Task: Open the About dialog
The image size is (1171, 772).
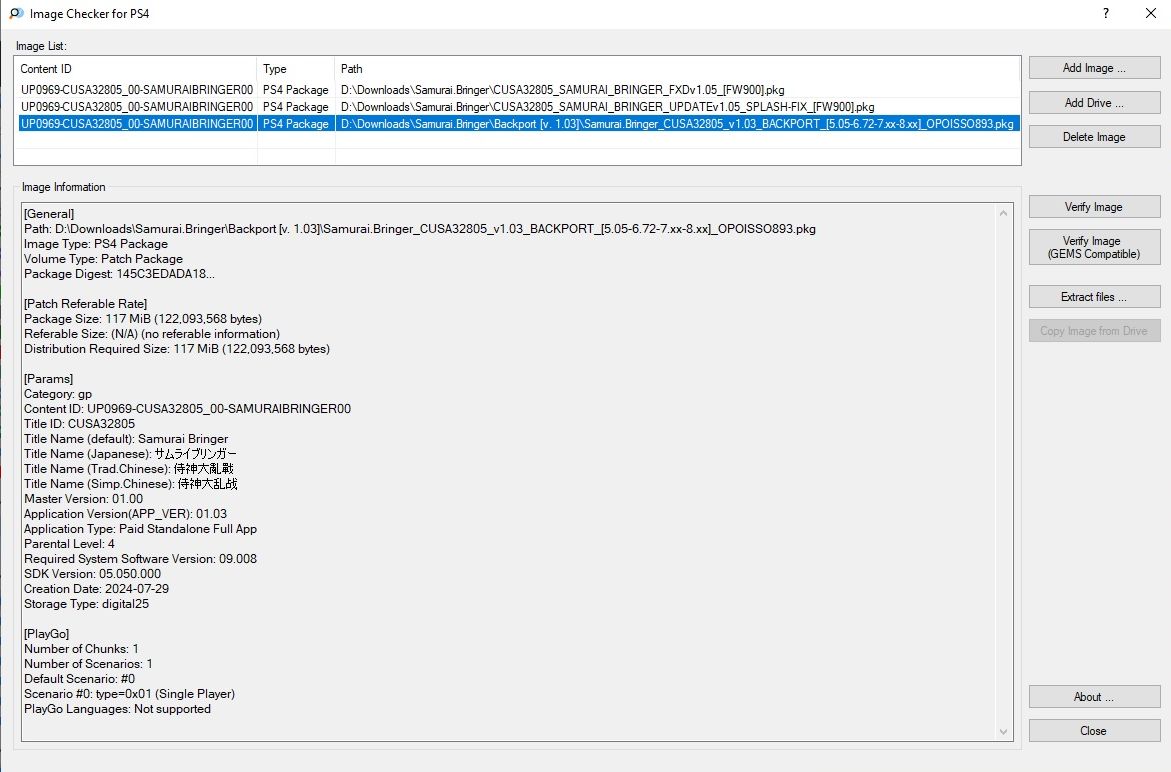Action: tap(1094, 697)
